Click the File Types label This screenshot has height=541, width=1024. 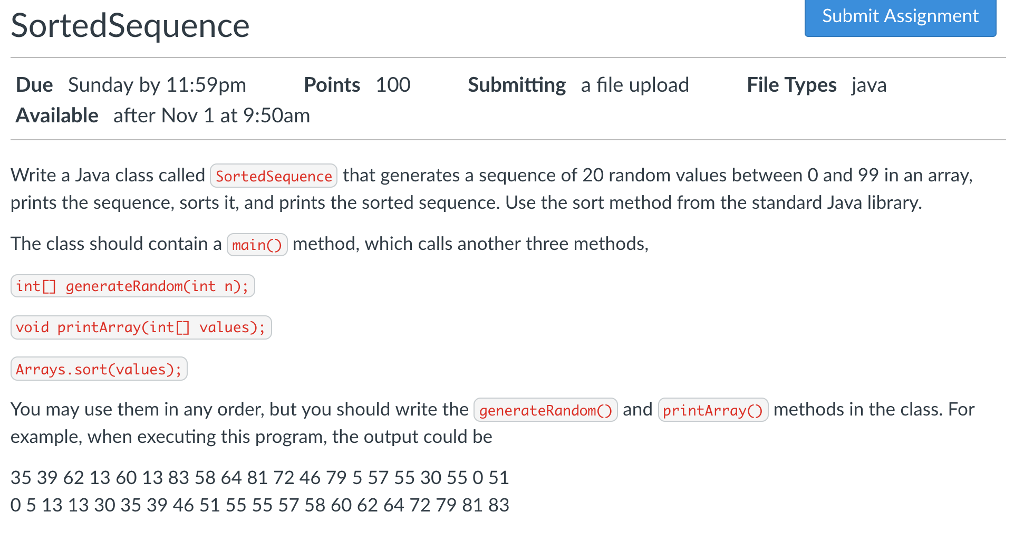(792, 85)
